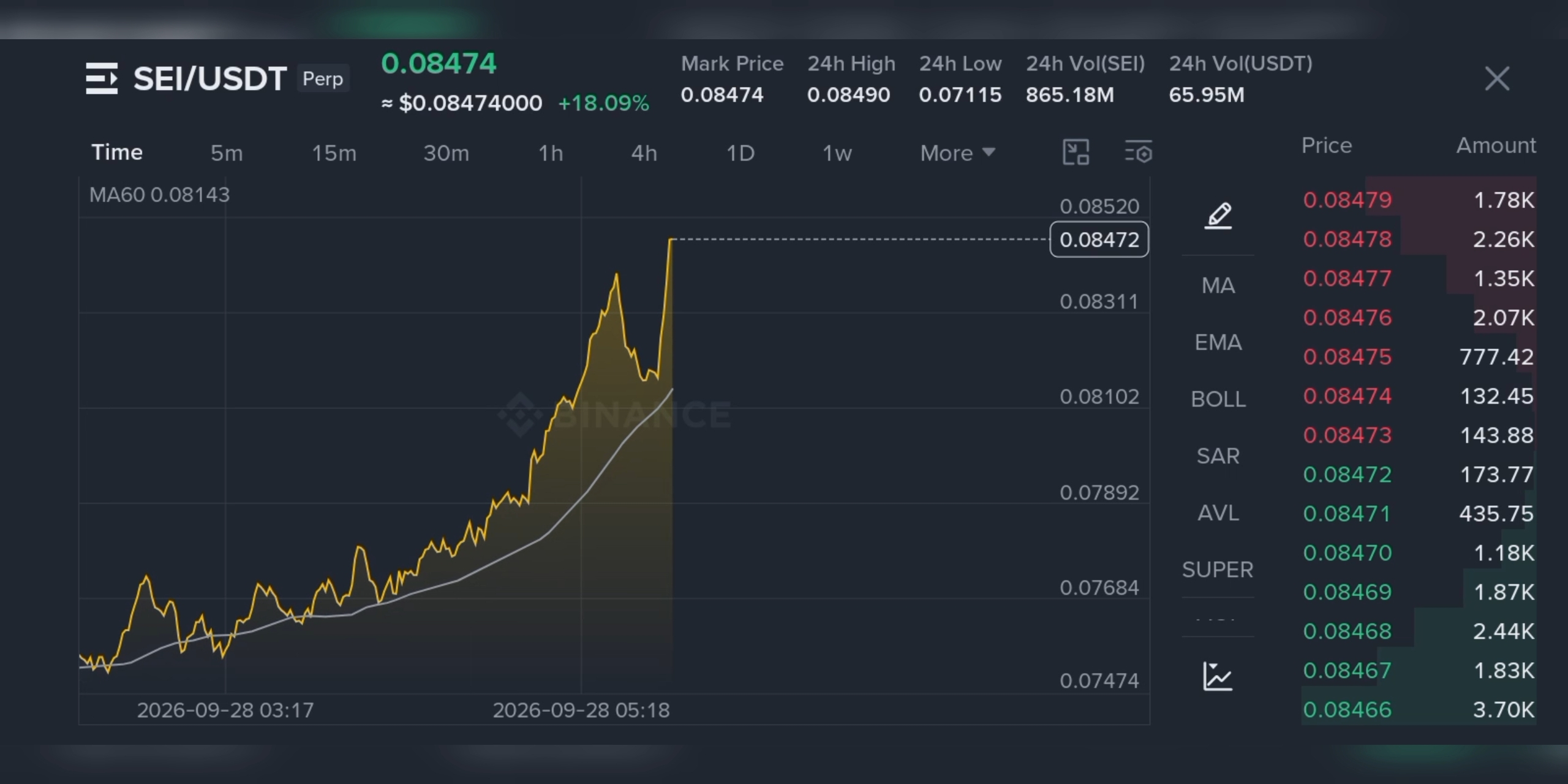The image size is (1568, 784).
Task: Toggle the AVL indicator
Action: 1218,513
